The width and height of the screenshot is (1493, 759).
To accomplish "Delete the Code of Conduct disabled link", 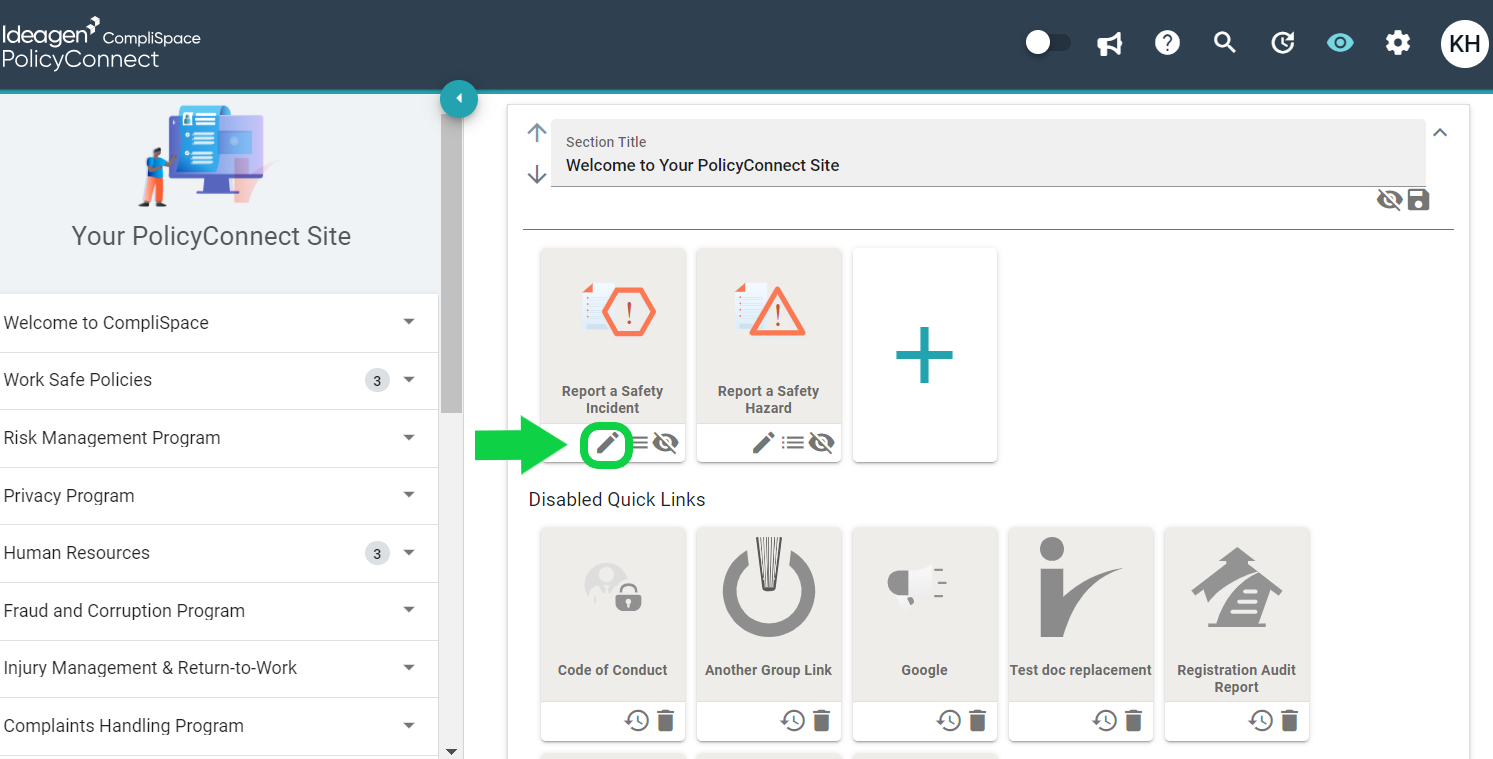I will click(666, 720).
